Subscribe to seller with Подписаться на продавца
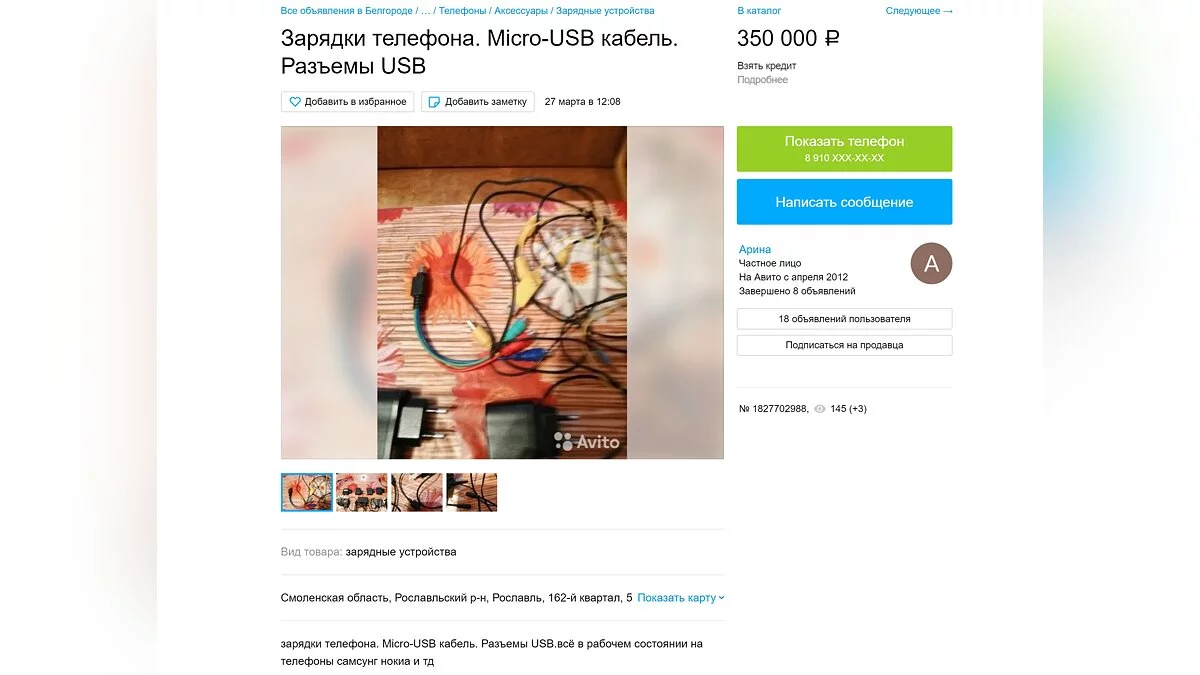Screen dimensions: 1200x675 click(845, 345)
